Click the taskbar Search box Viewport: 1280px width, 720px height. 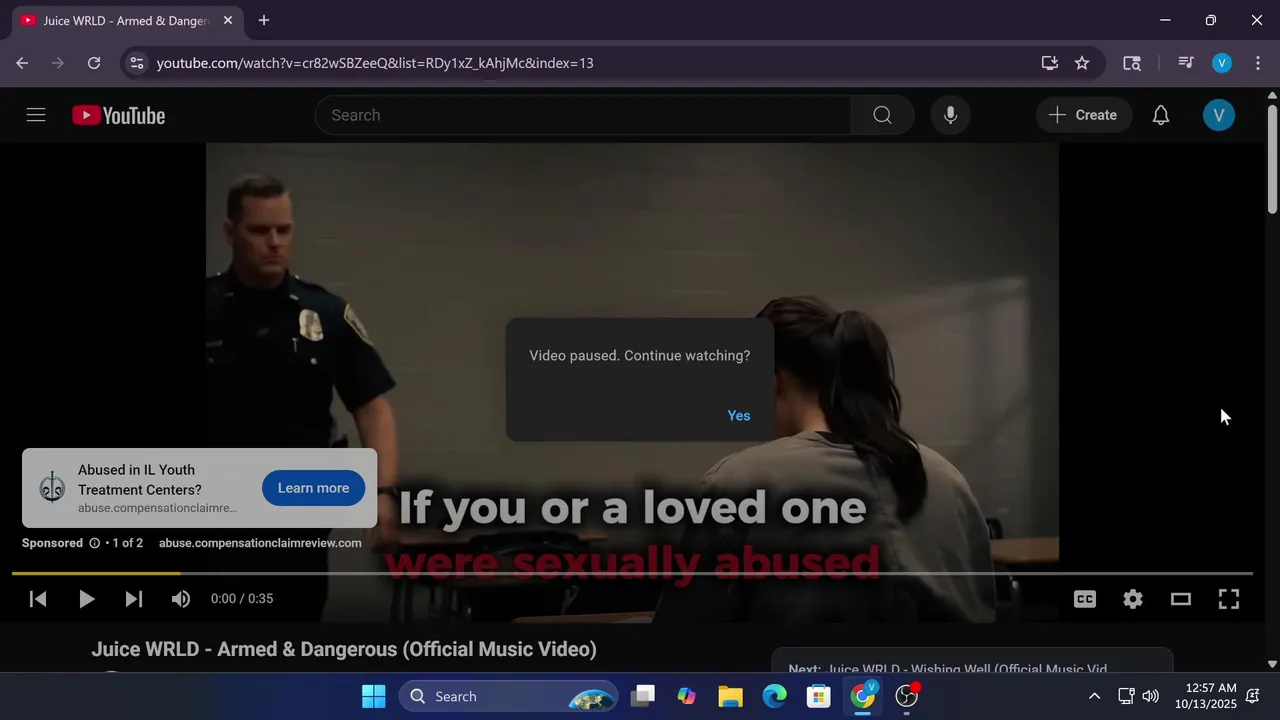(508, 696)
